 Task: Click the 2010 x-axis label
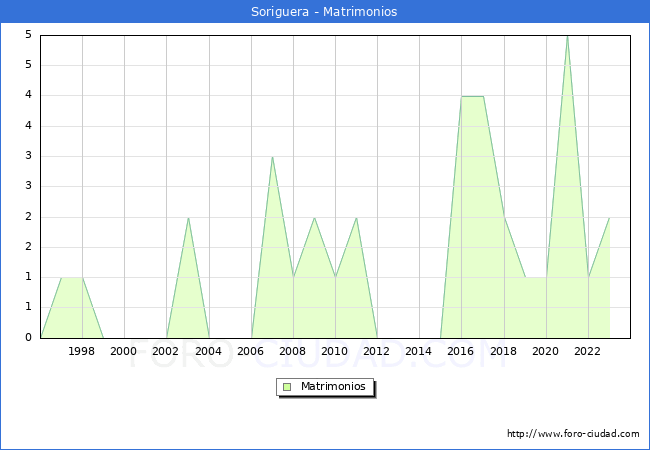point(335,351)
